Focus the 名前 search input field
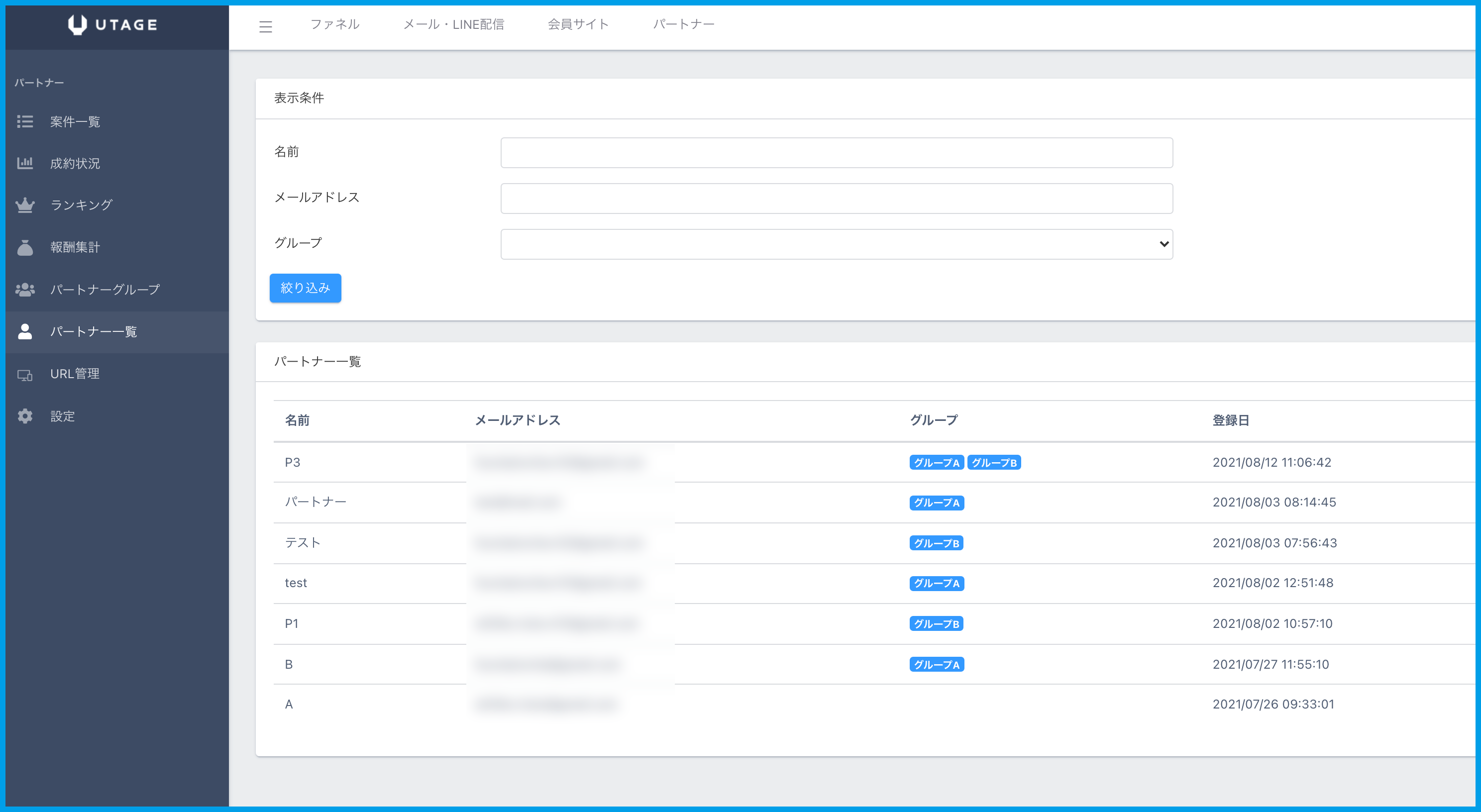 pos(836,153)
